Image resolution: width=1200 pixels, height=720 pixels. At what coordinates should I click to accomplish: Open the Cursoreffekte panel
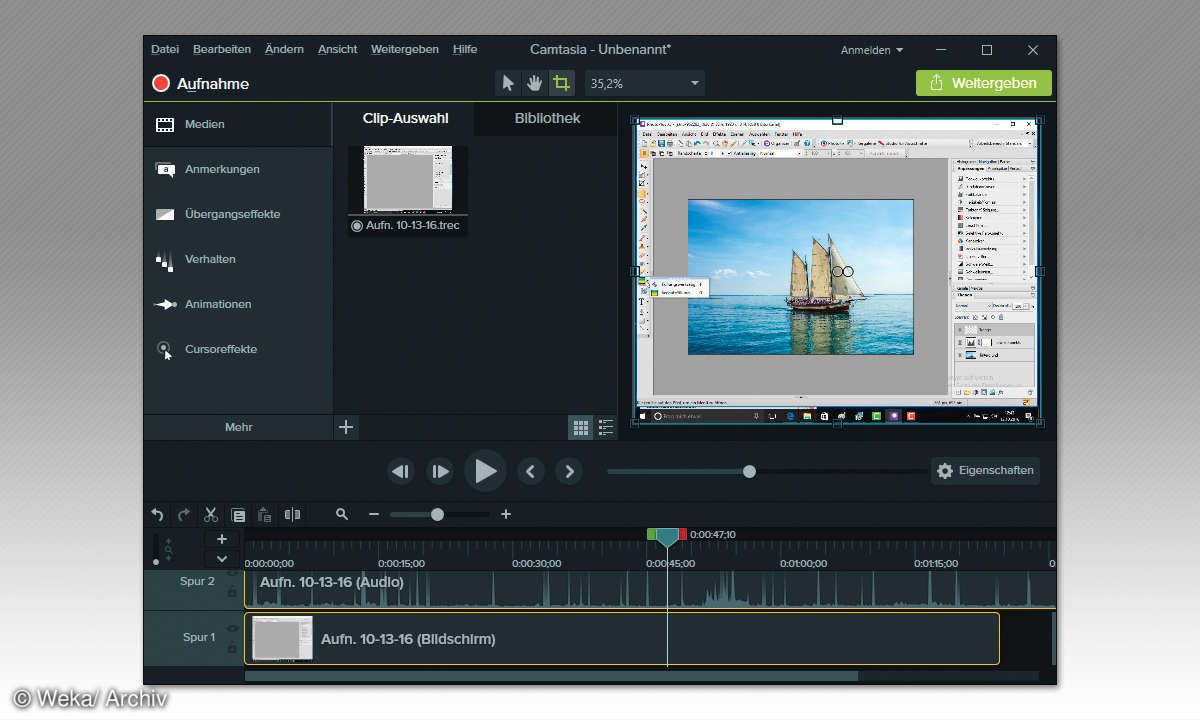pos(238,350)
